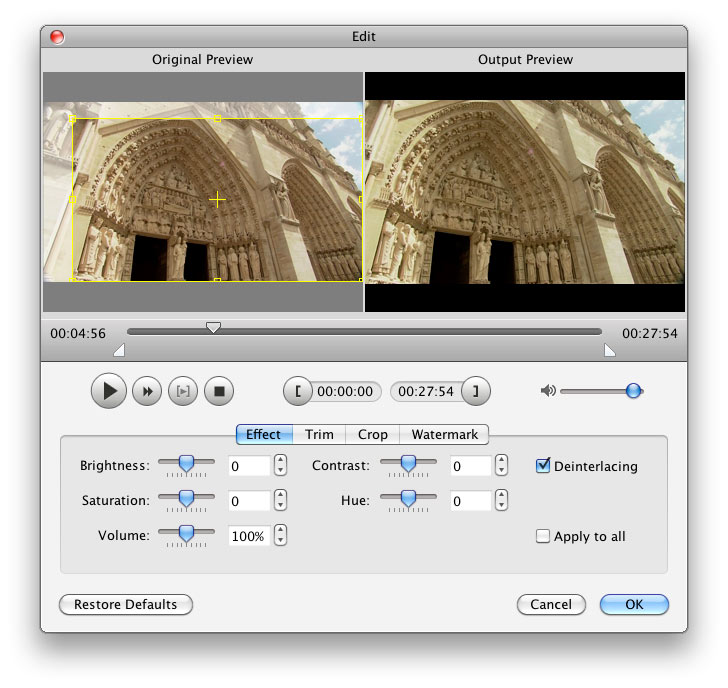Click the left-middle crop handle
Image resolution: width=728 pixels, height=688 pixels.
tap(72, 200)
